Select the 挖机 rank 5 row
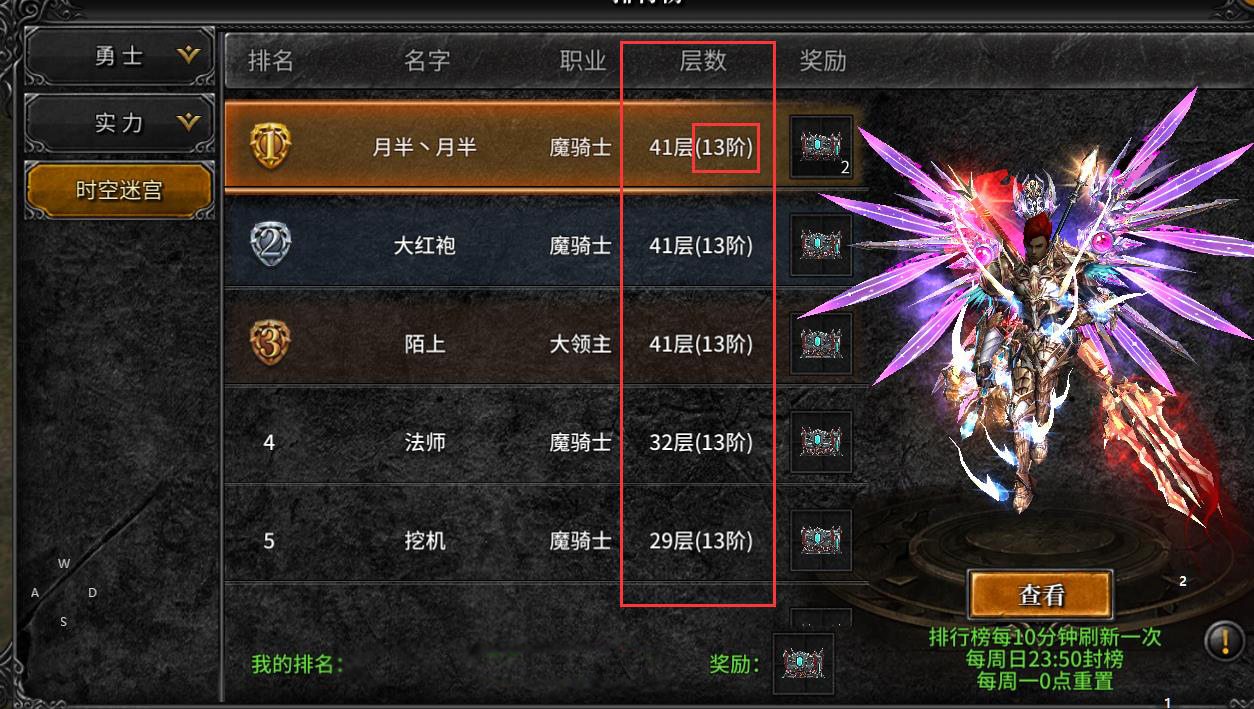The width and height of the screenshot is (1254, 709). coord(544,540)
